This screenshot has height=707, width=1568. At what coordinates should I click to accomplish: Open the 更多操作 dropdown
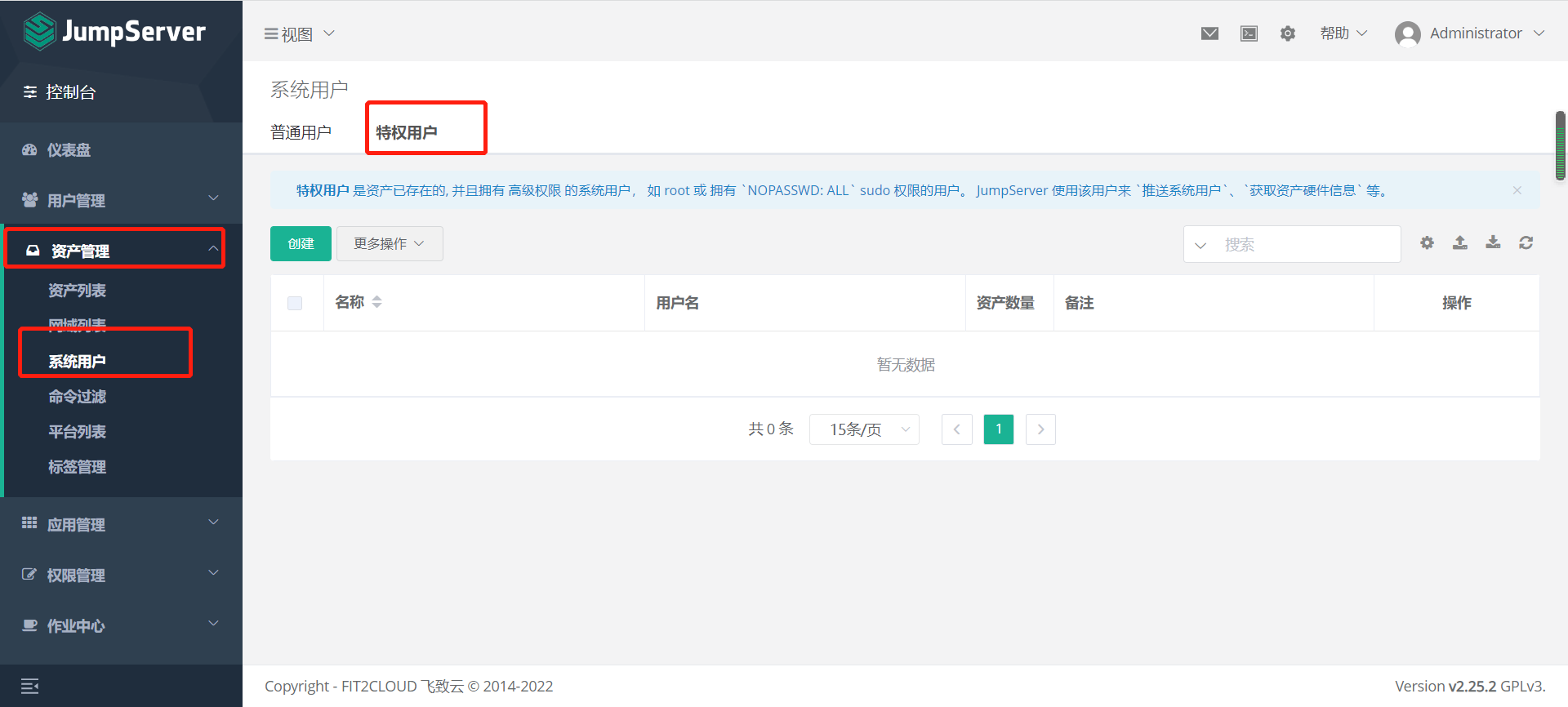[390, 244]
